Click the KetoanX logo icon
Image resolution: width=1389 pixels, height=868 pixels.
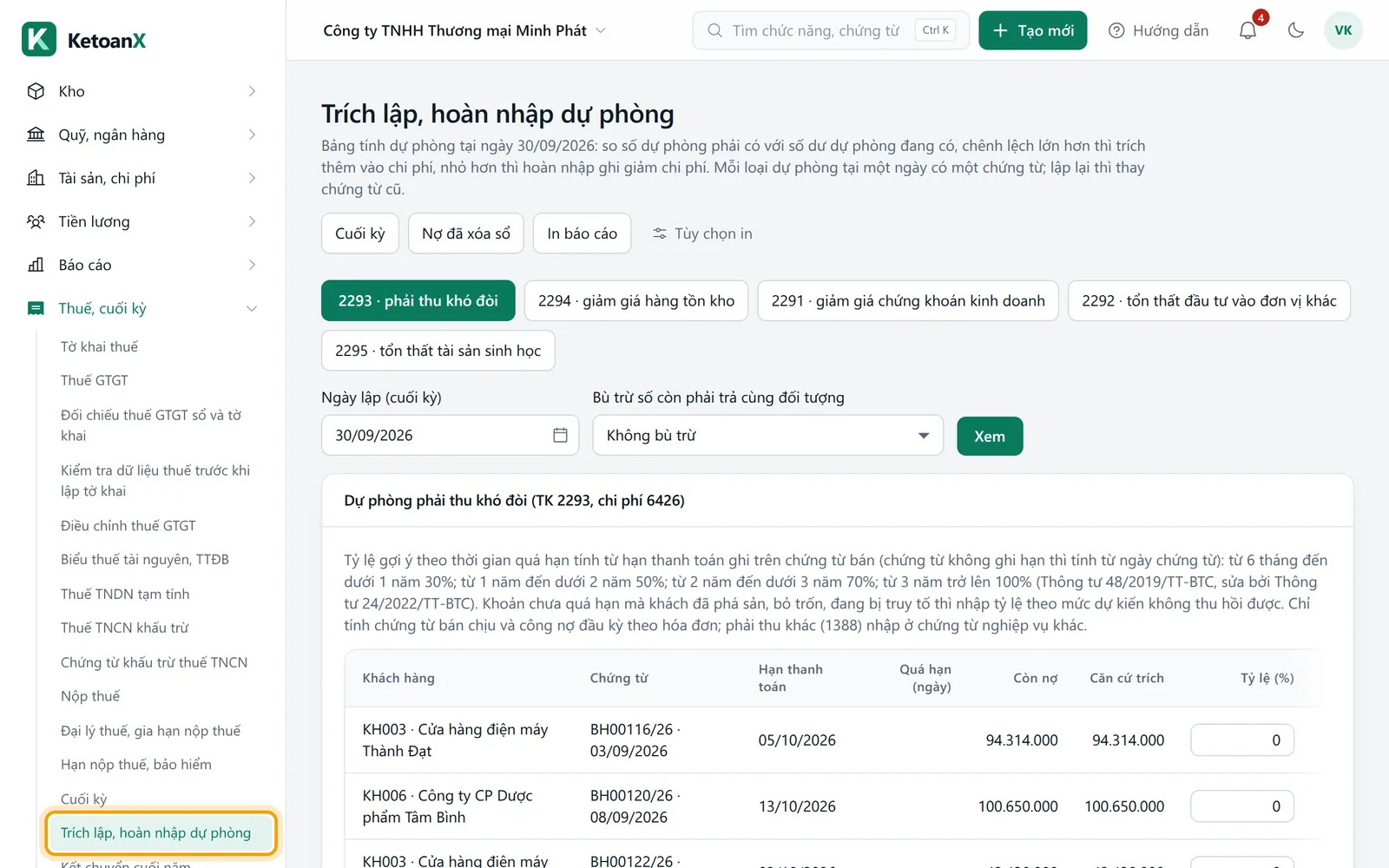click(x=39, y=39)
